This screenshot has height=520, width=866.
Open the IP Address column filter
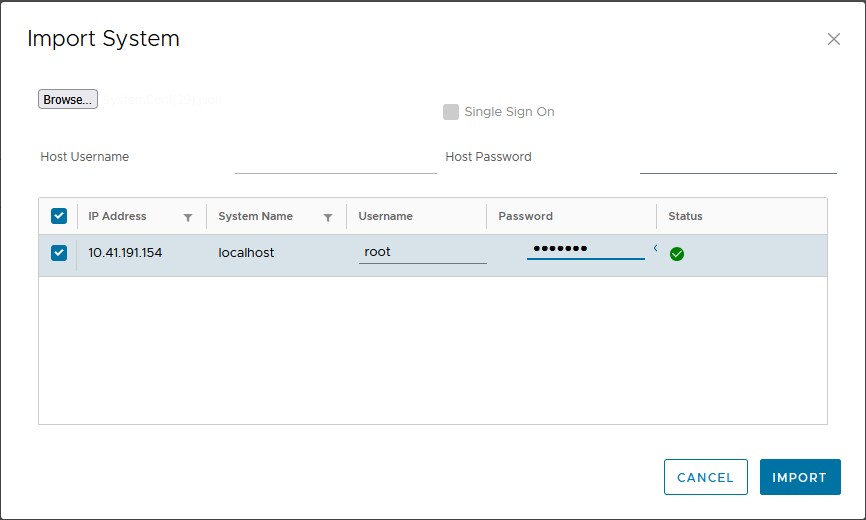(188, 217)
